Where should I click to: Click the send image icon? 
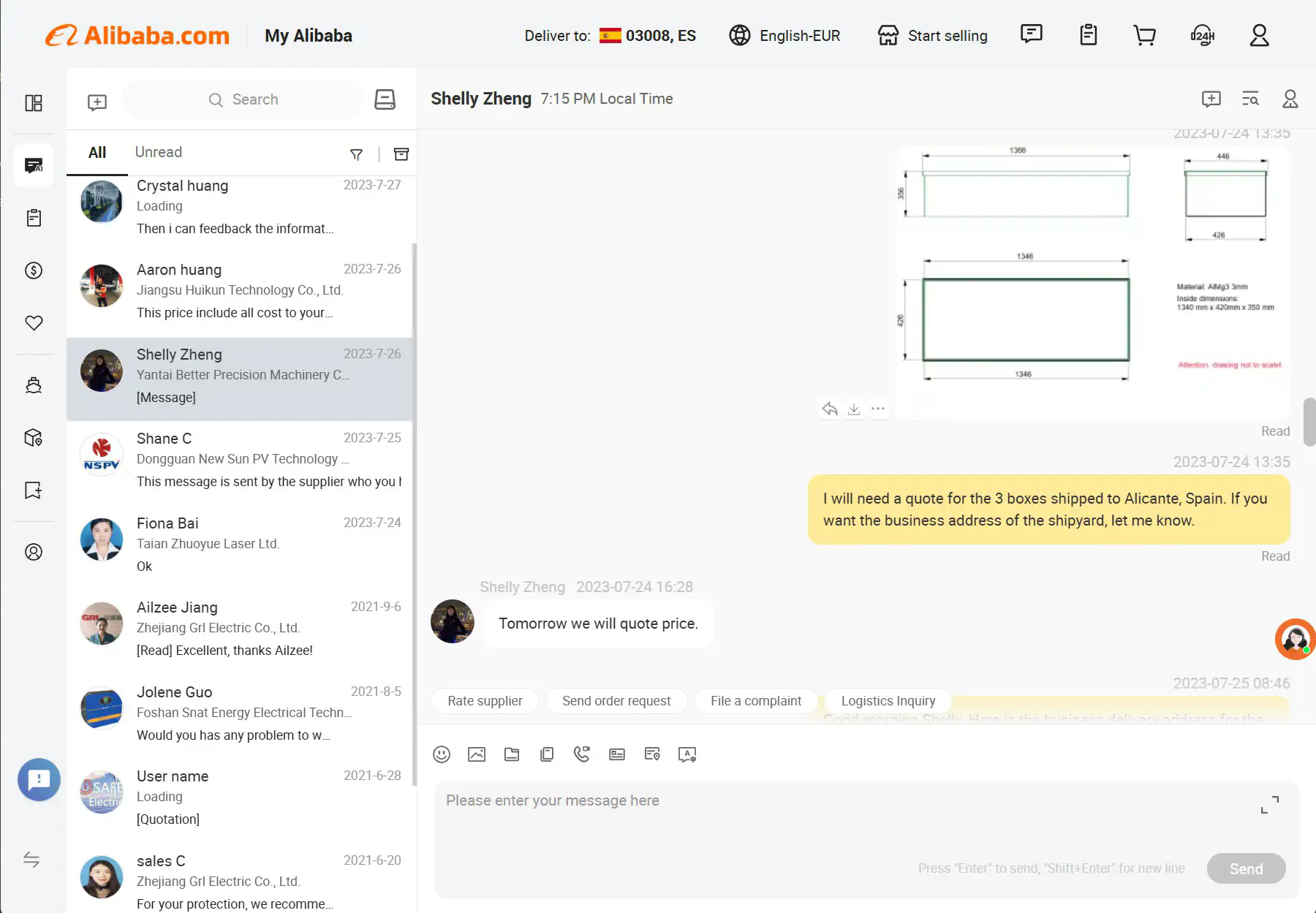(477, 754)
